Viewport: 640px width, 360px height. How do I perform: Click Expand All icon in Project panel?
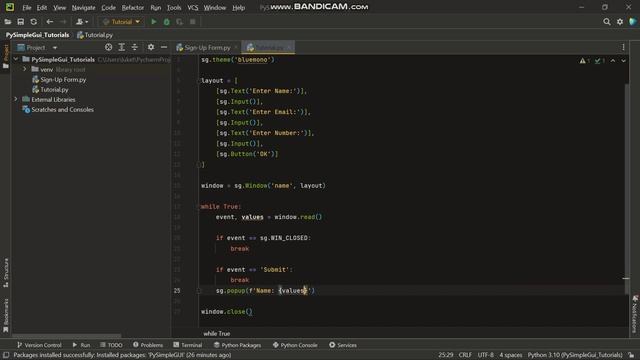pos(122,47)
